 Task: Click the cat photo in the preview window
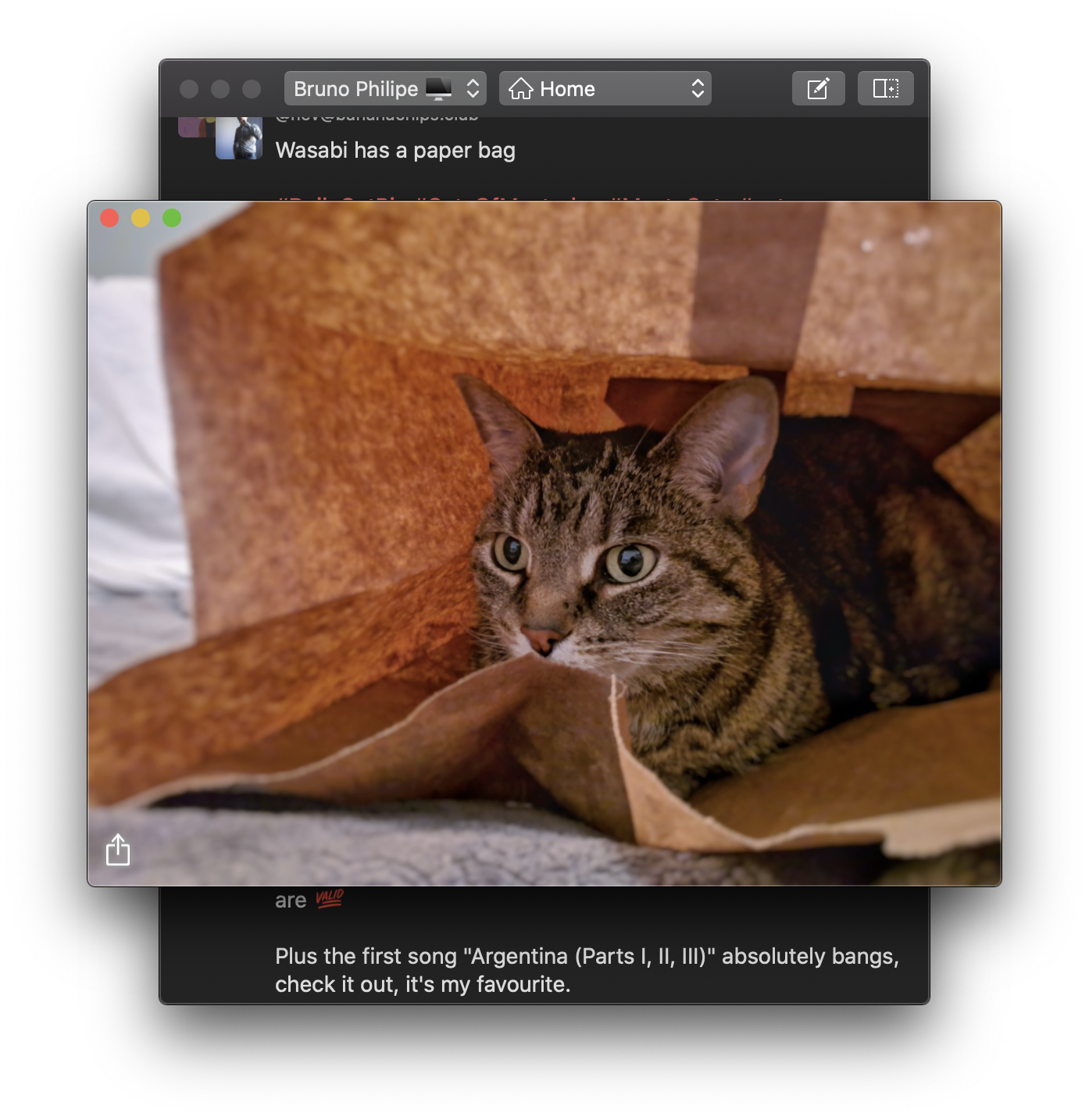[x=544, y=544]
